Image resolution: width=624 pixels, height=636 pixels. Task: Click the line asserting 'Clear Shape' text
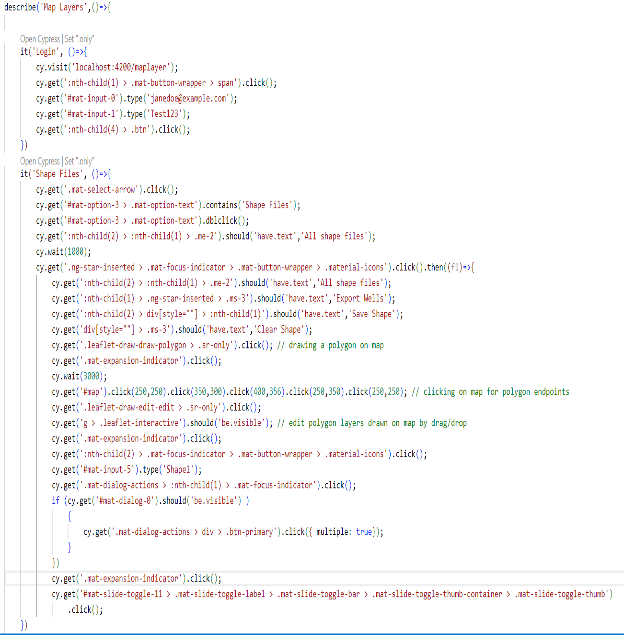[182, 330]
